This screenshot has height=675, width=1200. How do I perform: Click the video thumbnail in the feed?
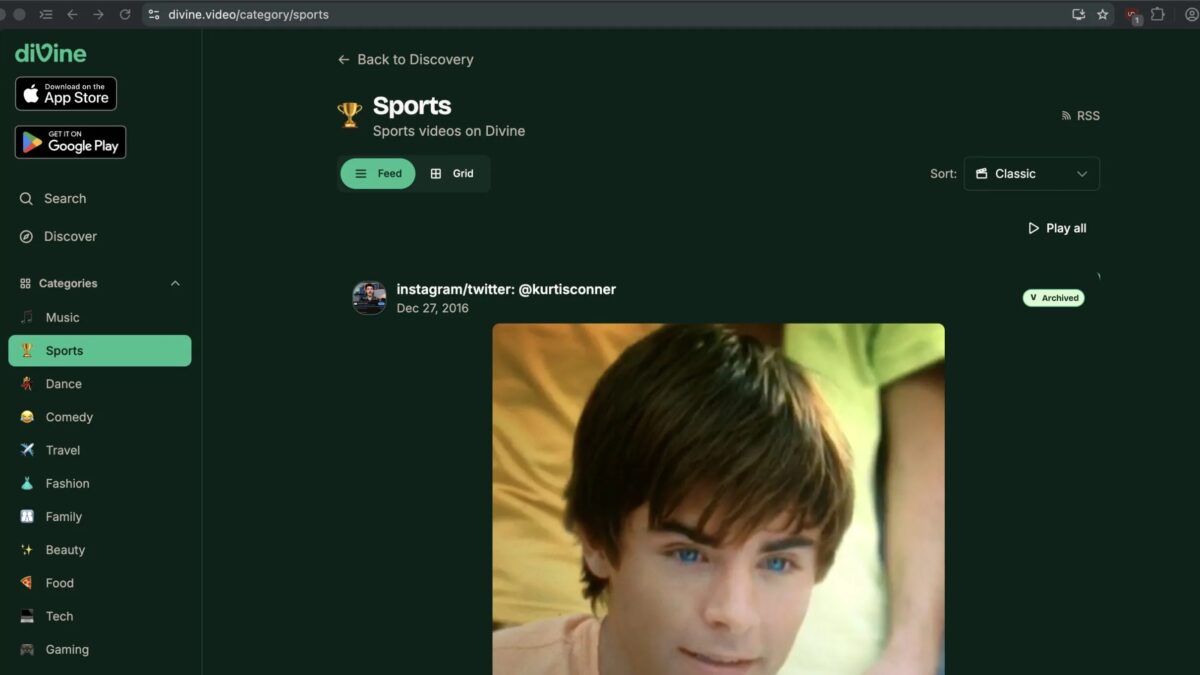point(718,498)
